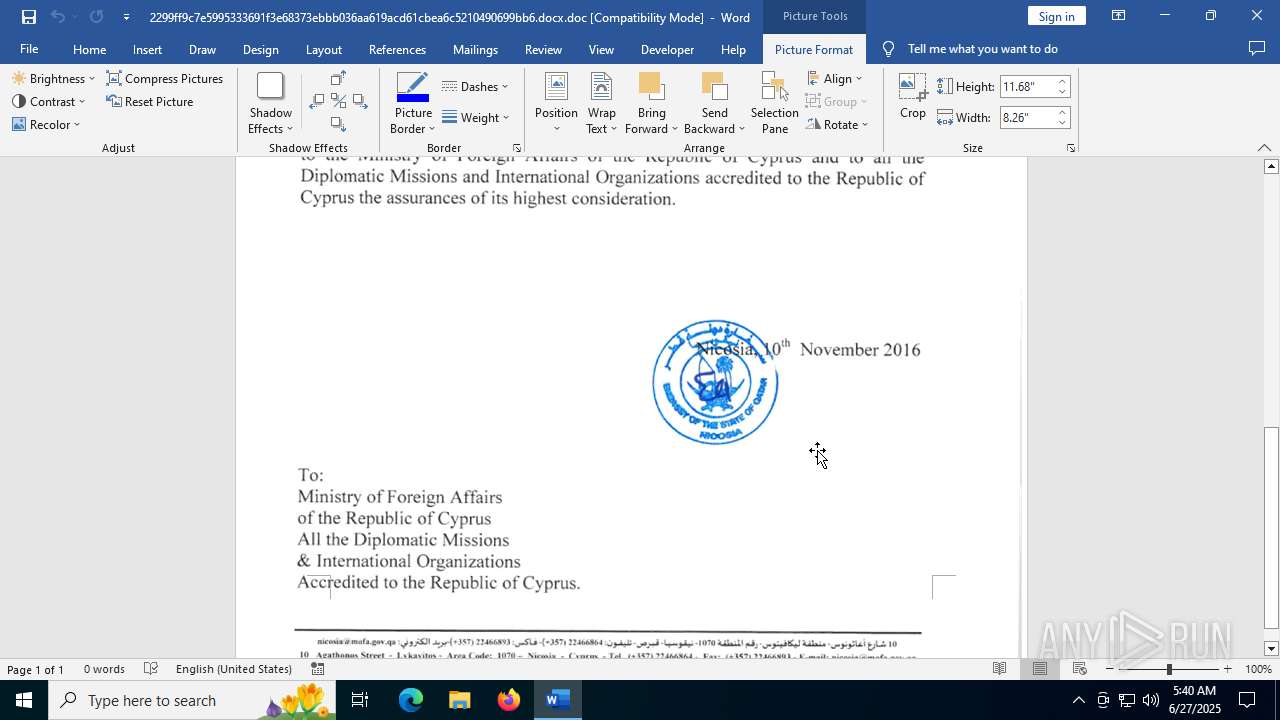Increase Height with the up spinner

coord(1063,82)
